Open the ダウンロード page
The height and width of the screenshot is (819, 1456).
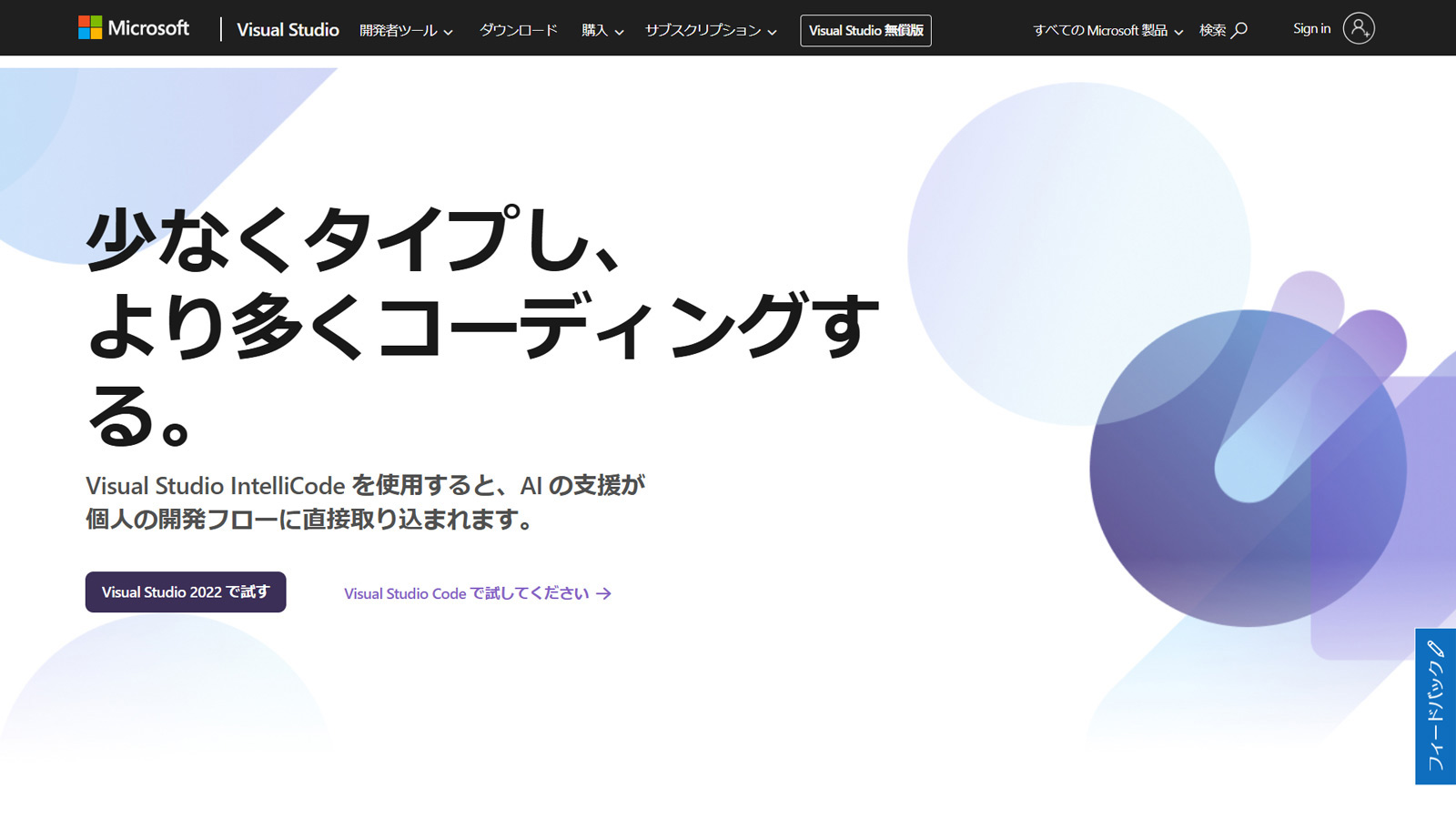(x=518, y=30)
